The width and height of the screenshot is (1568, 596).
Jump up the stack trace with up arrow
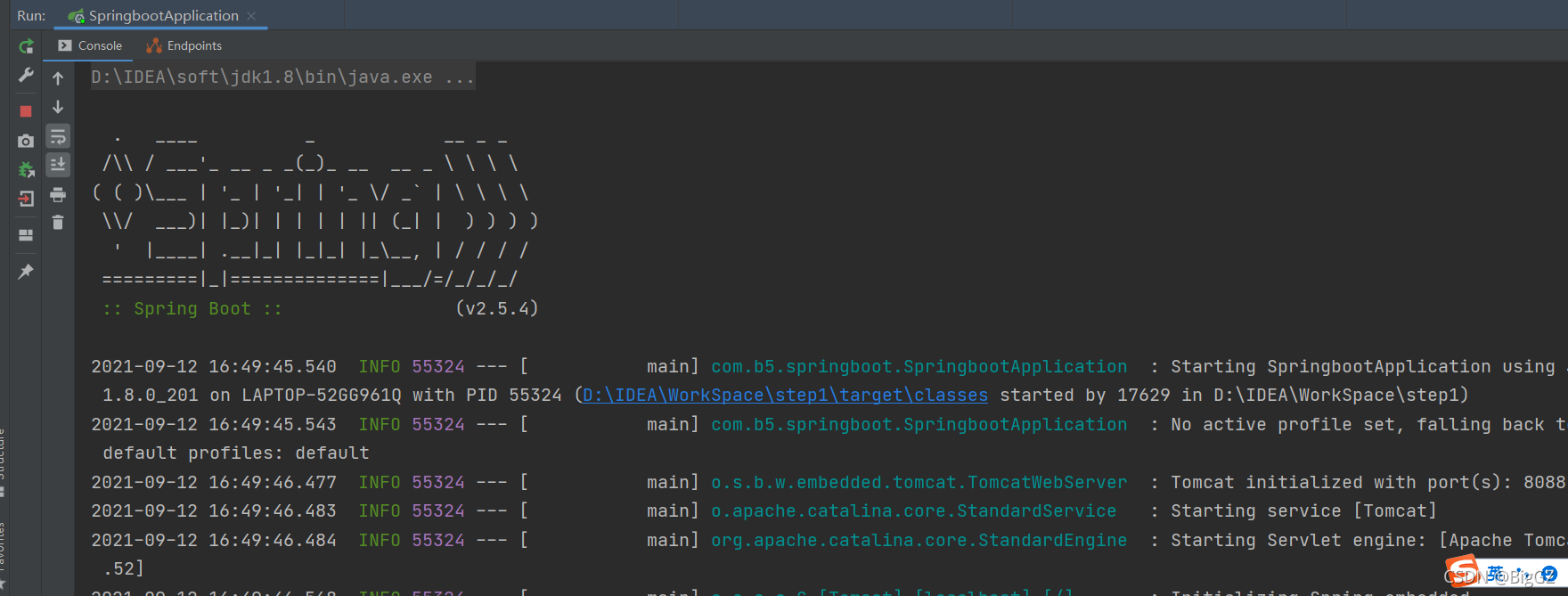coord(58,78)
